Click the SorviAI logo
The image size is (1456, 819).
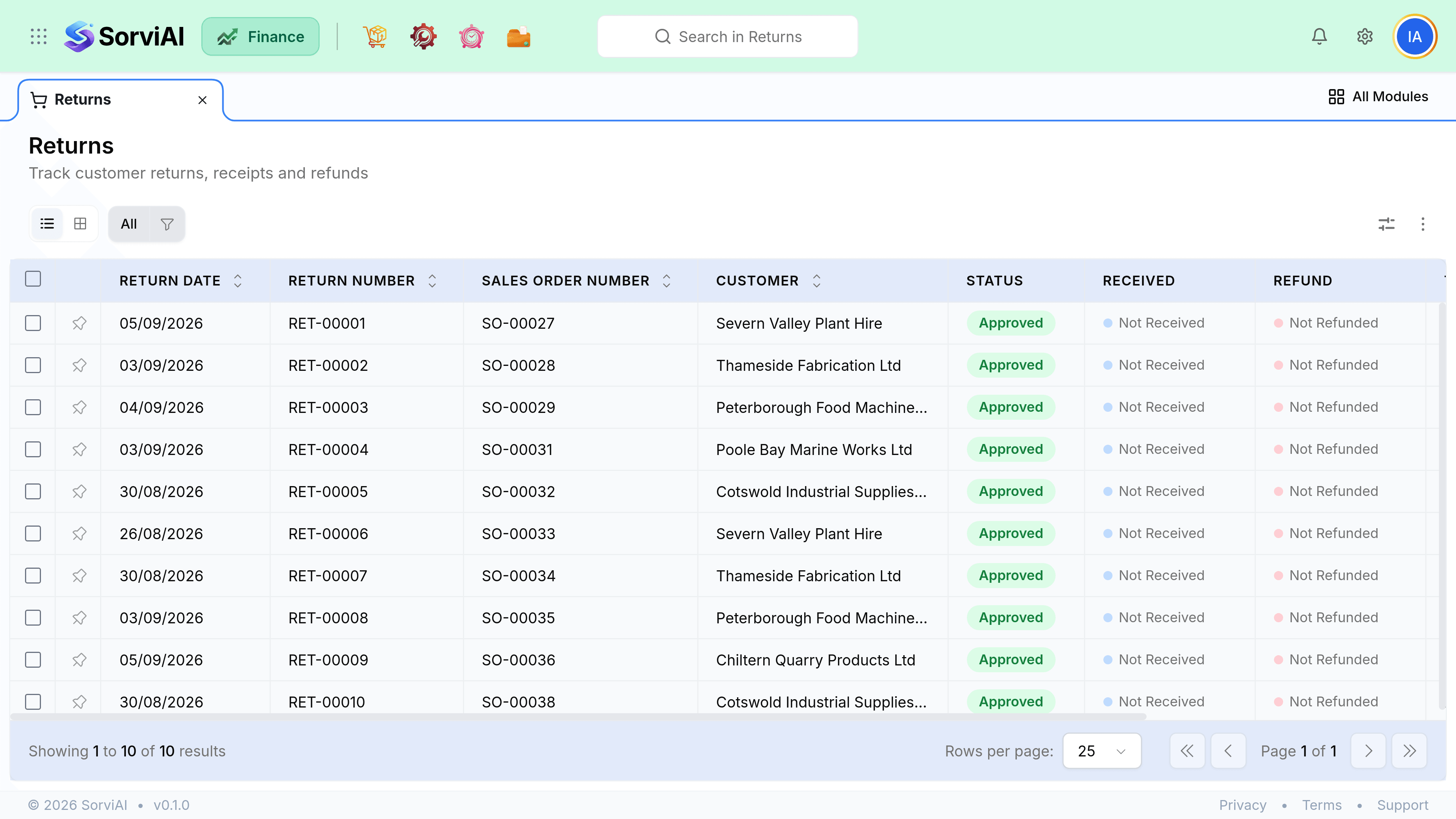coord(124,37)
